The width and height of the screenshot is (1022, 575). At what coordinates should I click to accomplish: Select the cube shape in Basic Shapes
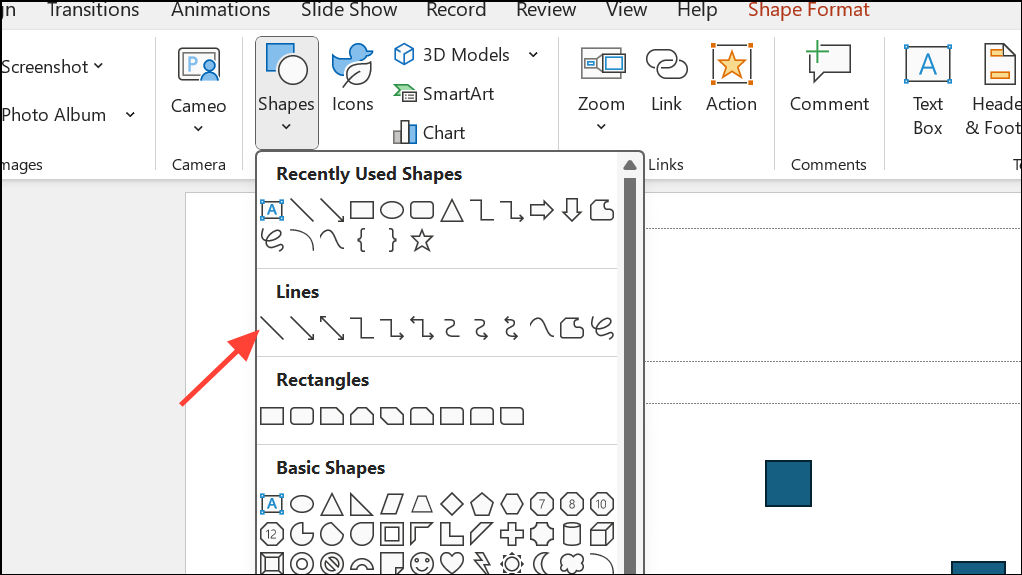[601, 533]
